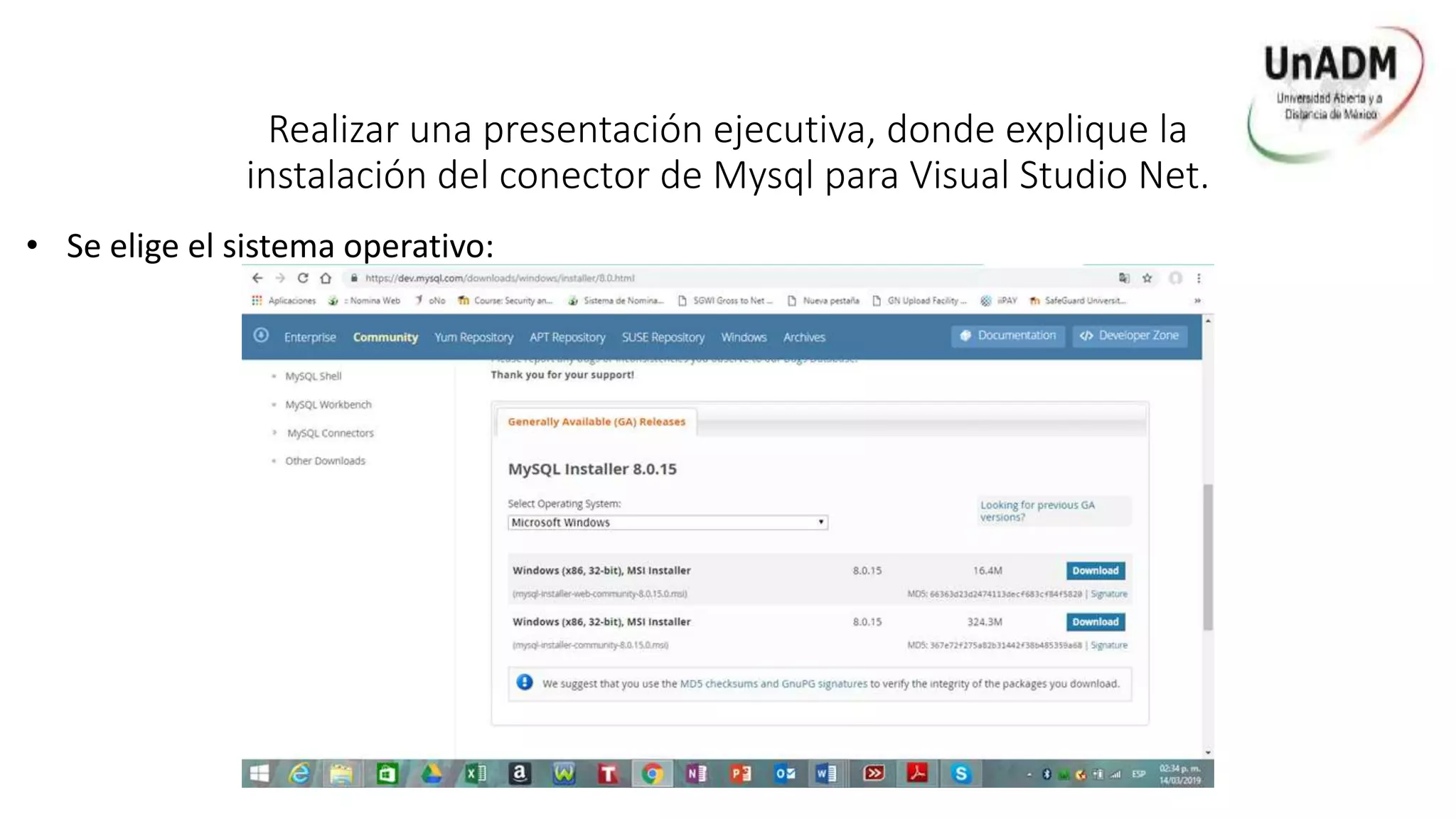The height and width of the screenshot is (819, 1456).
Task: Open the APT Repository menu item
Action: [x=567, y=337]
